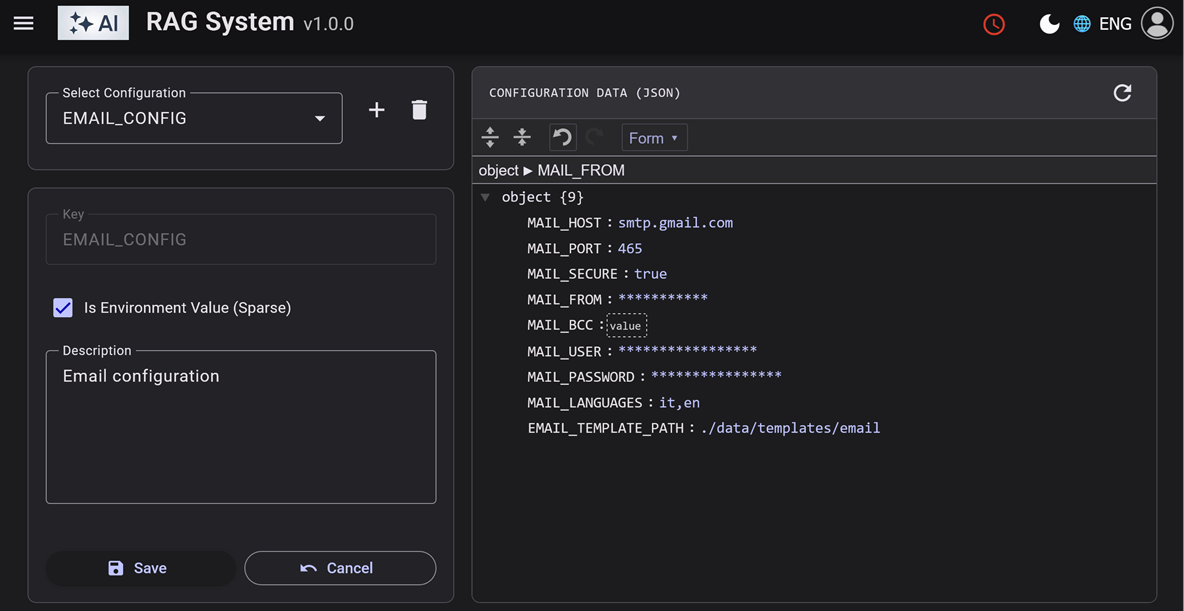Delete configuration using the trash icon
1184x611 pixels.
[x=419, y=110]
